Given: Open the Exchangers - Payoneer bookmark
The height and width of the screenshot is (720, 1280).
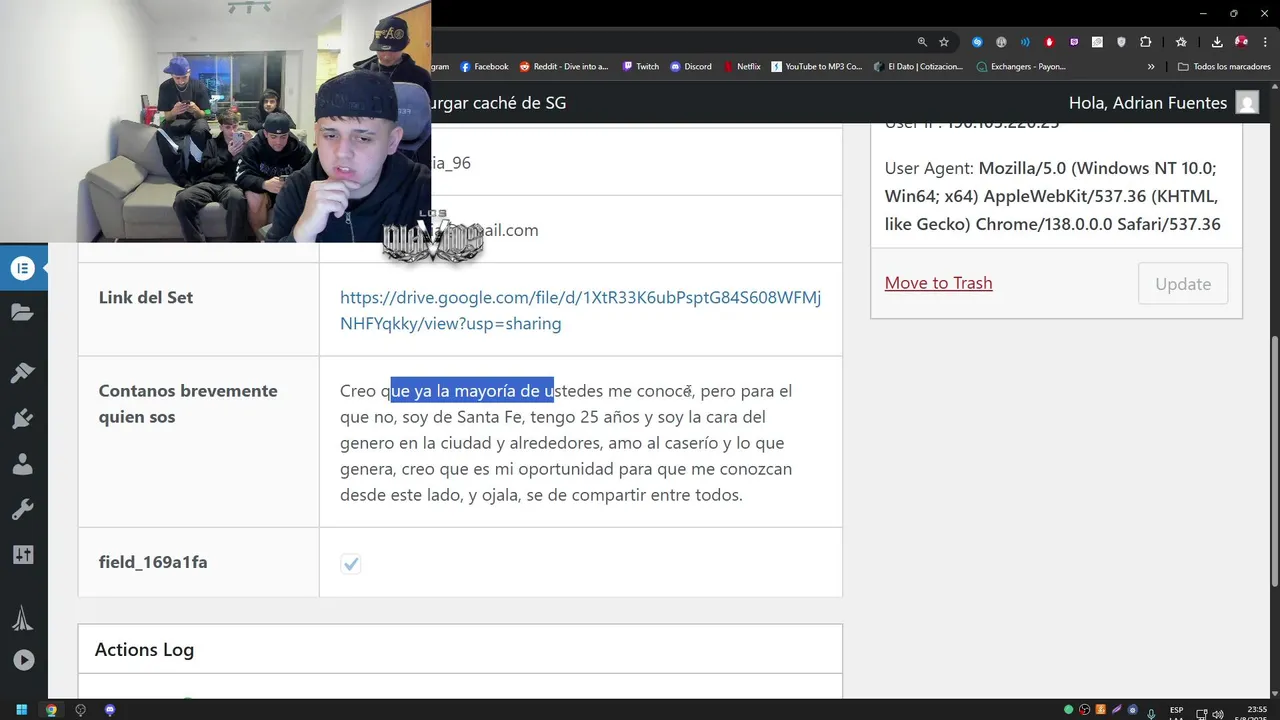Looking at the screenshot, I should (x=1021, y=67).
